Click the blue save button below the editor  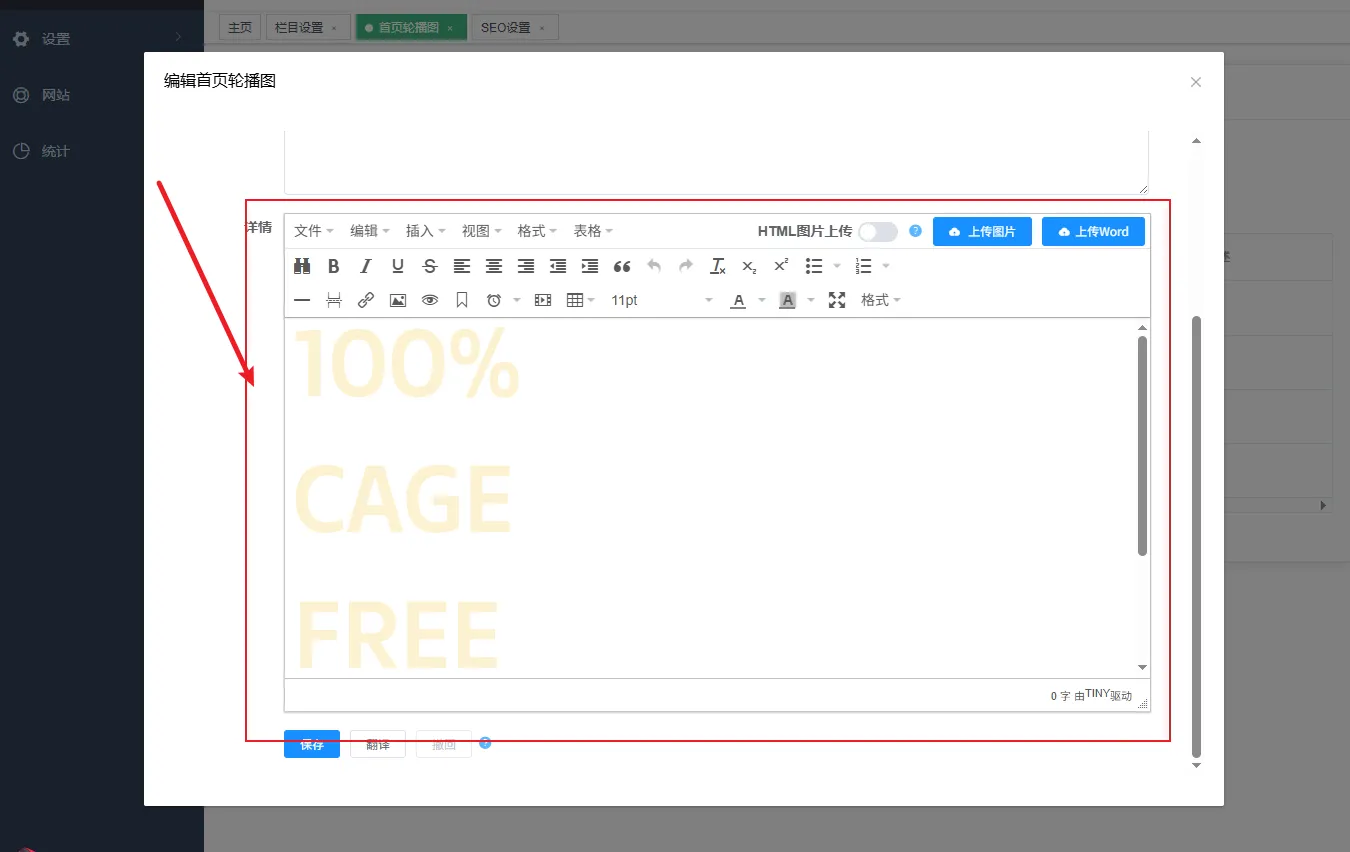coord(312,744)
